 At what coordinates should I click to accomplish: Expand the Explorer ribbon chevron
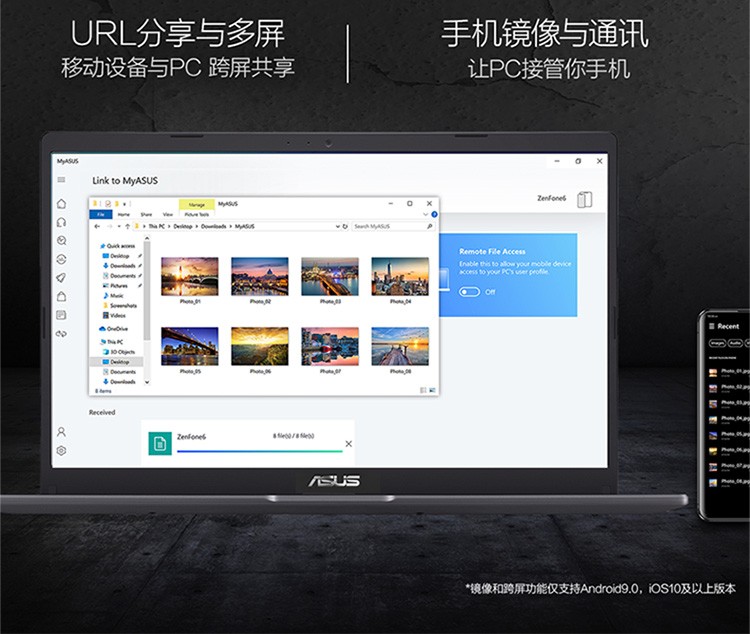[x=425, y=214]
